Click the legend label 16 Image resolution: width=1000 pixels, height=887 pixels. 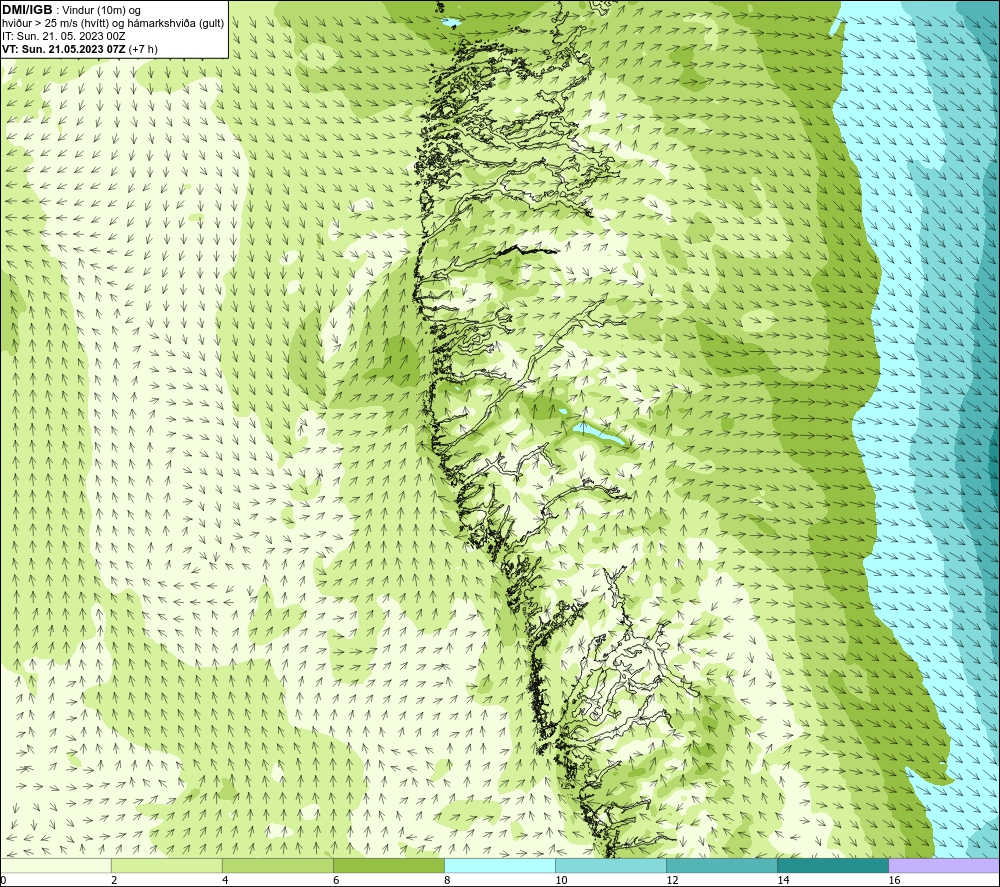coord(894,880)
